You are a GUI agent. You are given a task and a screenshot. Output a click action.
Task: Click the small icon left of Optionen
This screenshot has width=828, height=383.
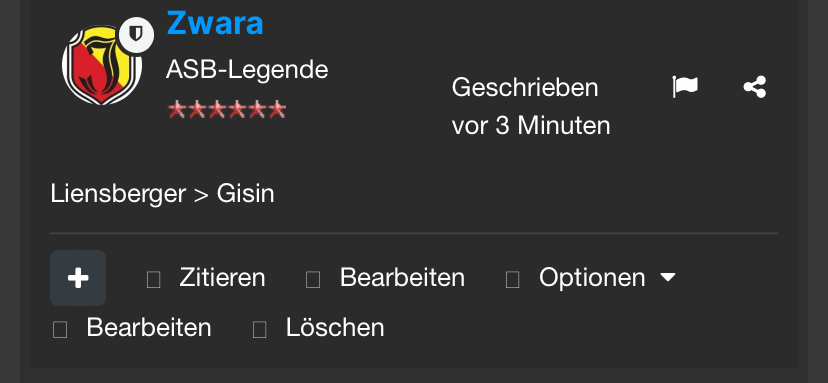click(512, 279)
